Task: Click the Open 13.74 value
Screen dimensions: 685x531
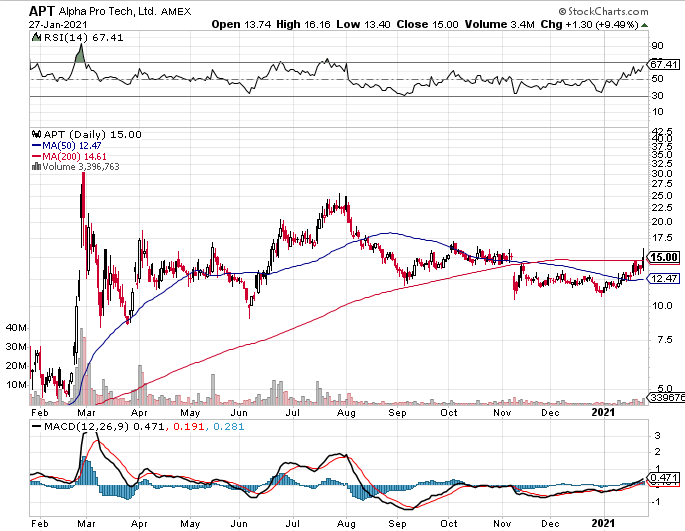Action: point(242,24)
